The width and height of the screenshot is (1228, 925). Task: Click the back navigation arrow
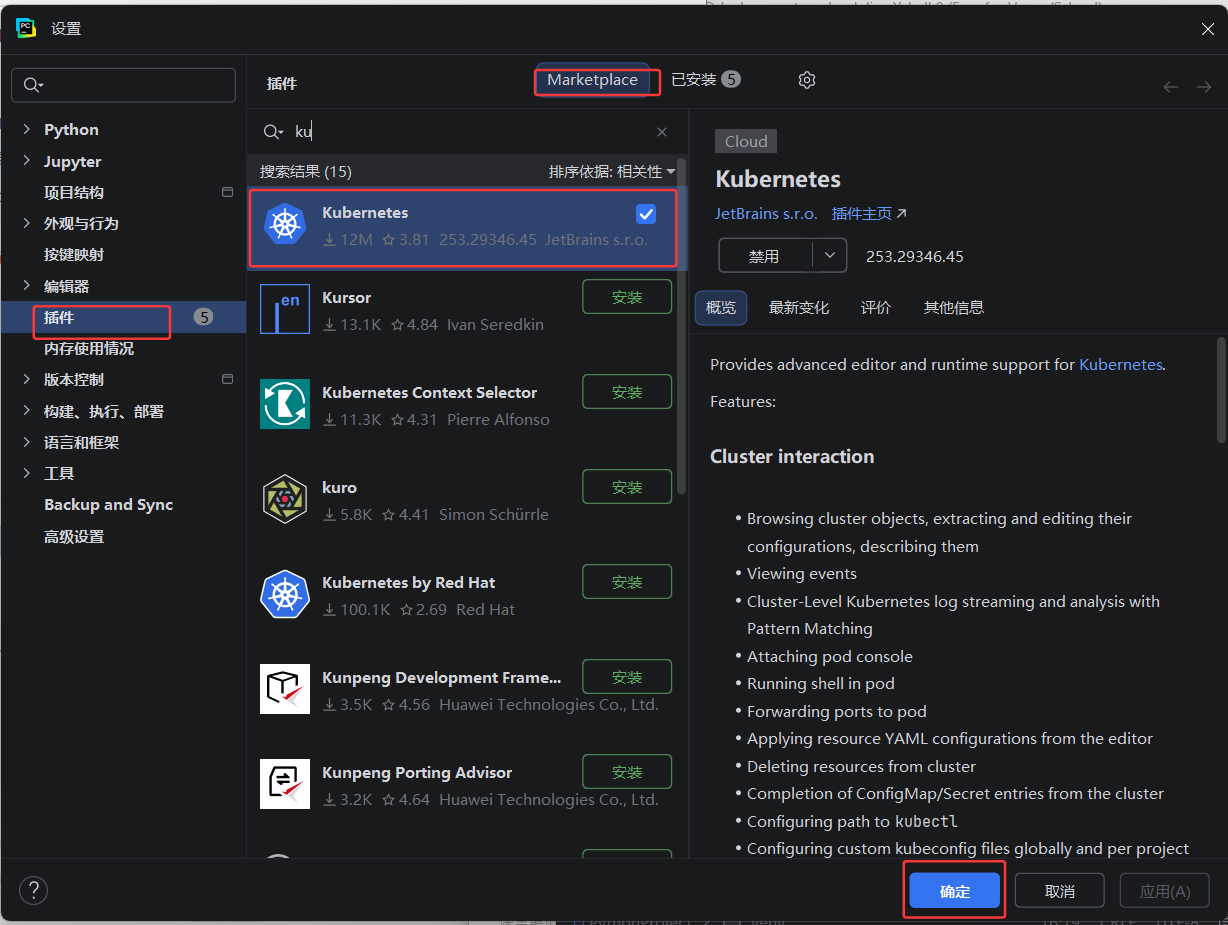point(1171,87)
